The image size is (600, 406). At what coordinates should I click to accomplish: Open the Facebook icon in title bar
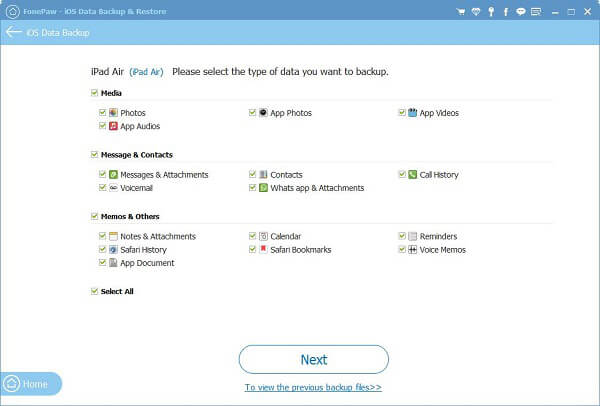coord(506,12)
